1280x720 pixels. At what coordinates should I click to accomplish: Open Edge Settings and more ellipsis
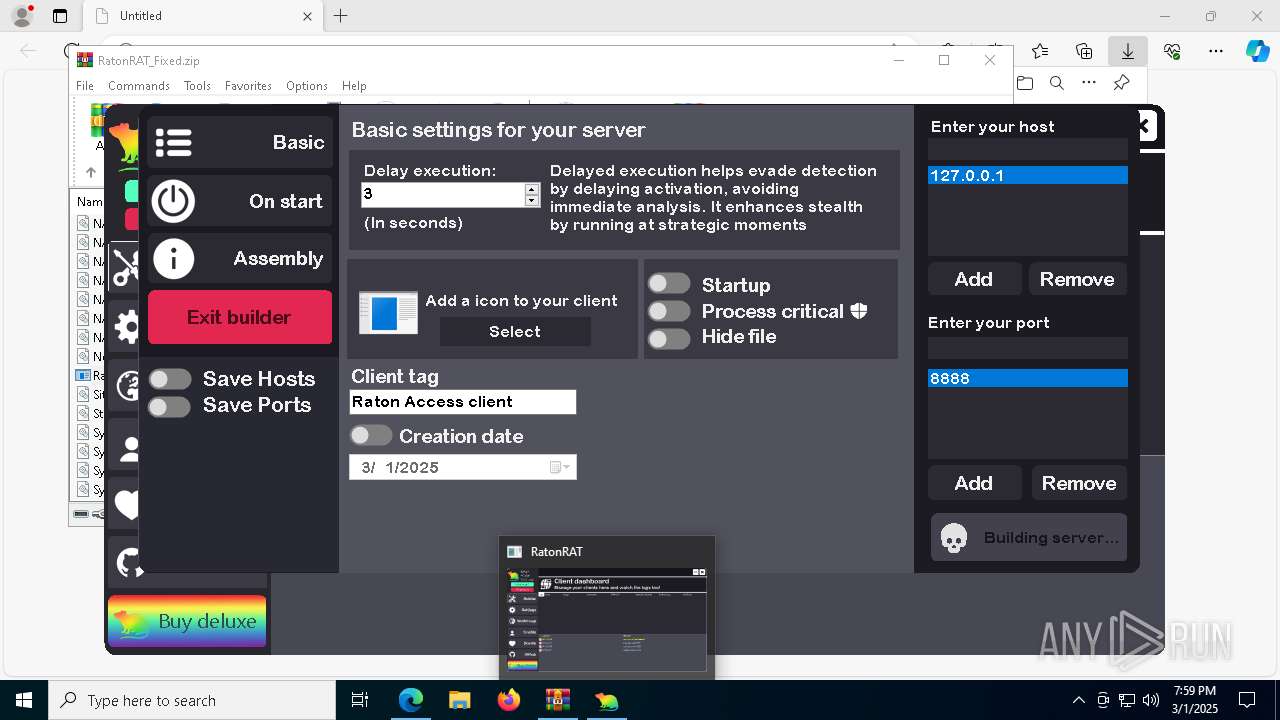pos(1216,51)
